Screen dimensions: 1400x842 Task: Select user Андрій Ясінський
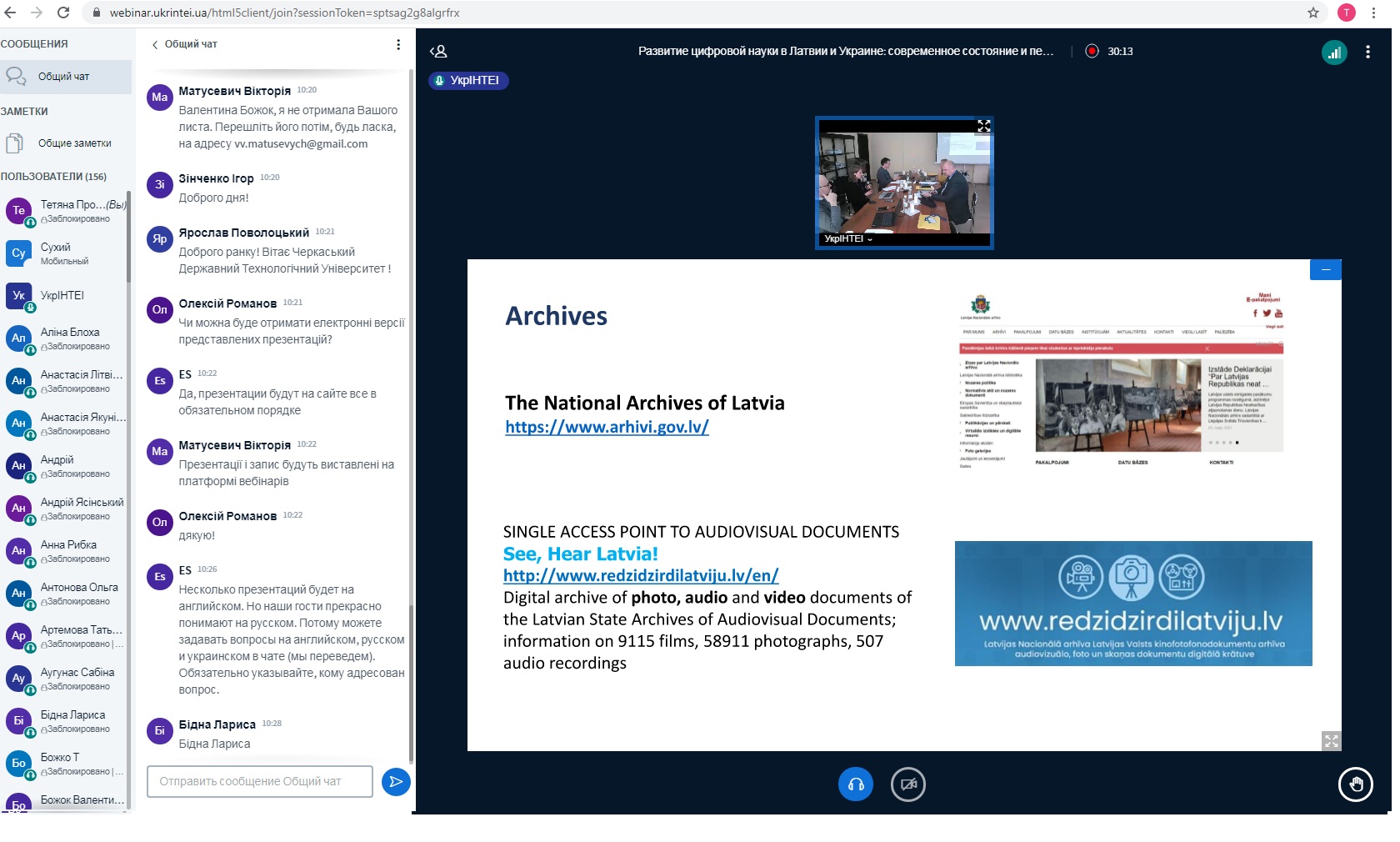63,509
